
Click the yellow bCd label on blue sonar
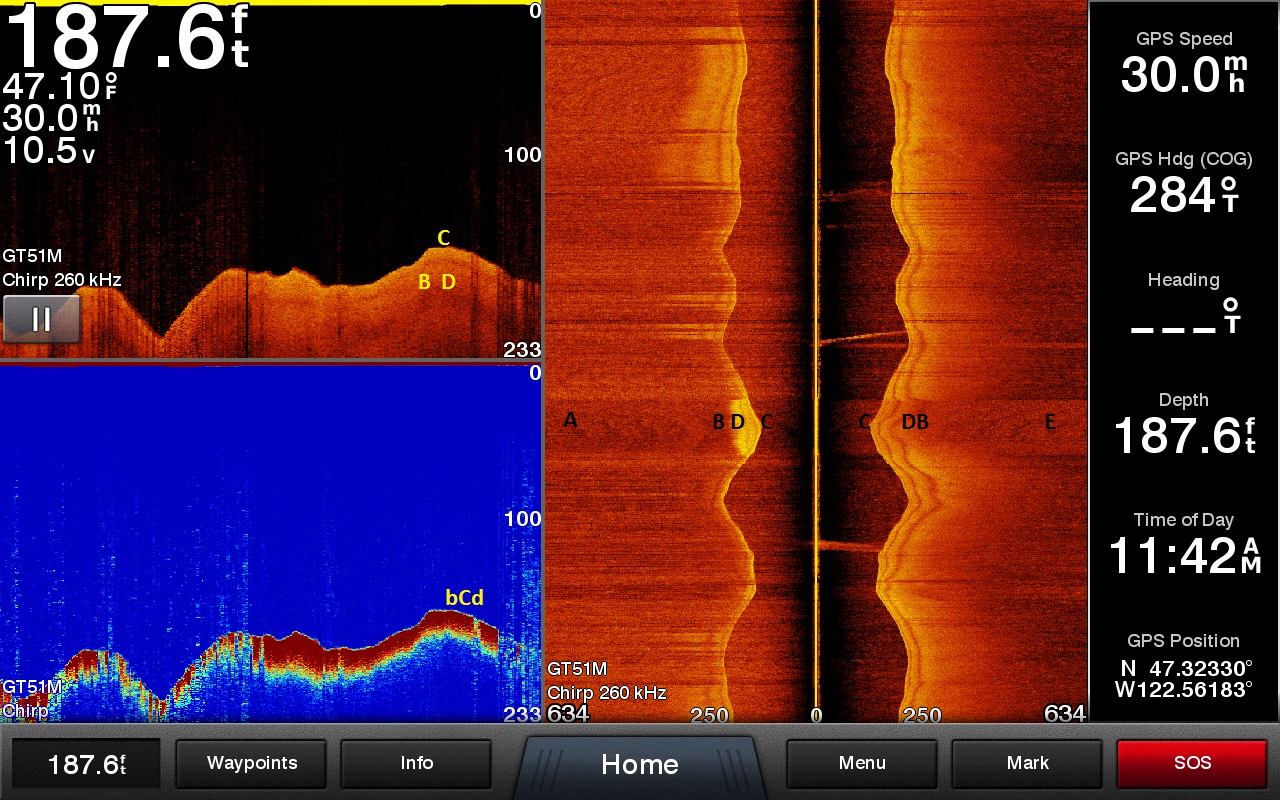pyautogui.click(x=464, y=598)
